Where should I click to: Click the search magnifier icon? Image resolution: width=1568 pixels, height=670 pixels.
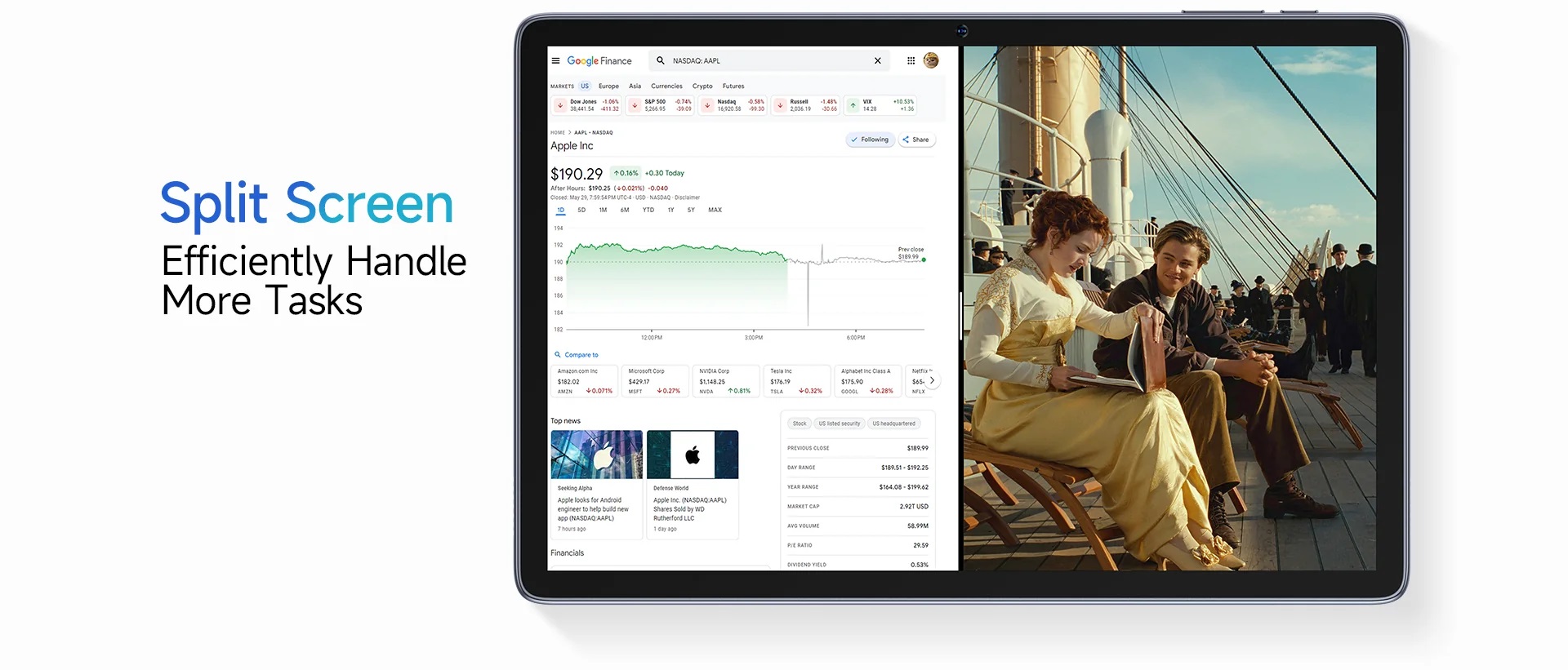[661, 60]
